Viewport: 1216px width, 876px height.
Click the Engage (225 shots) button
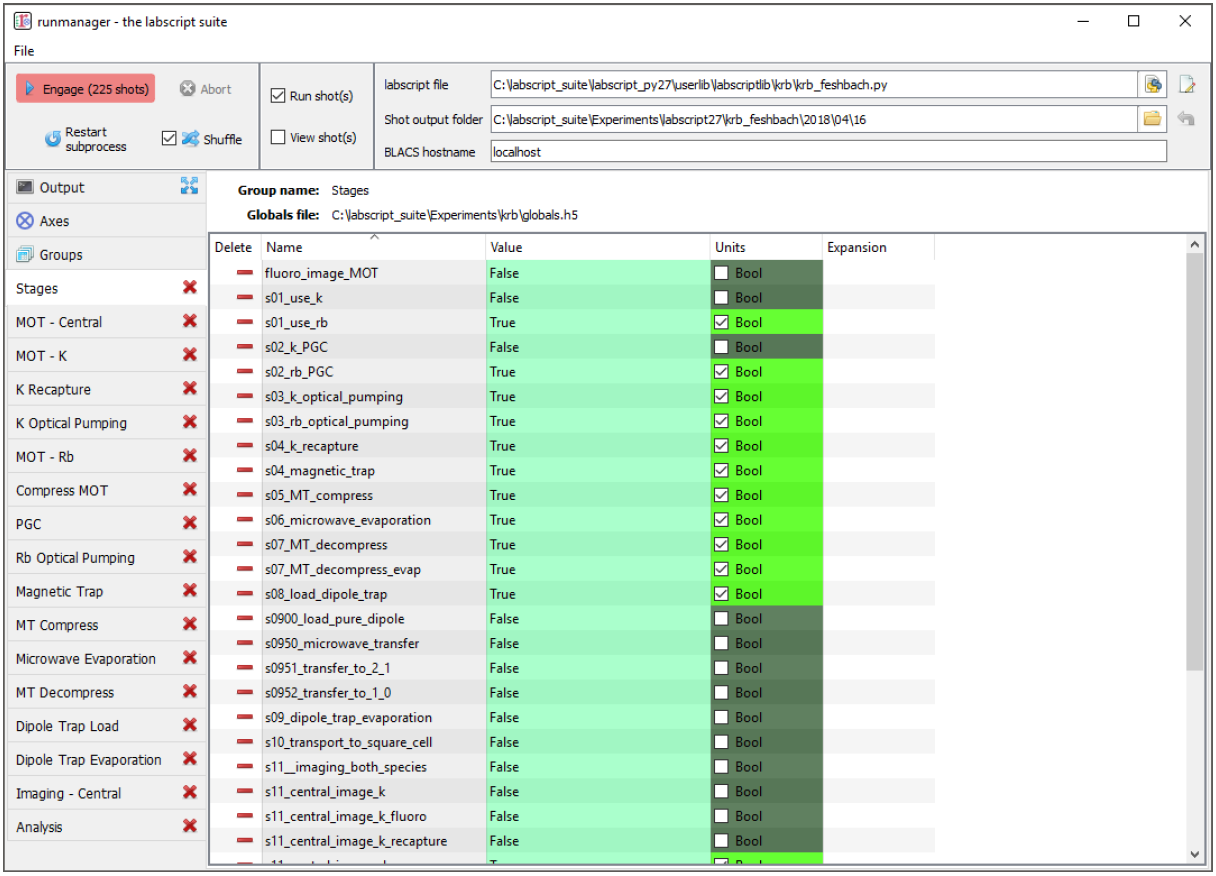coord(86,89)
